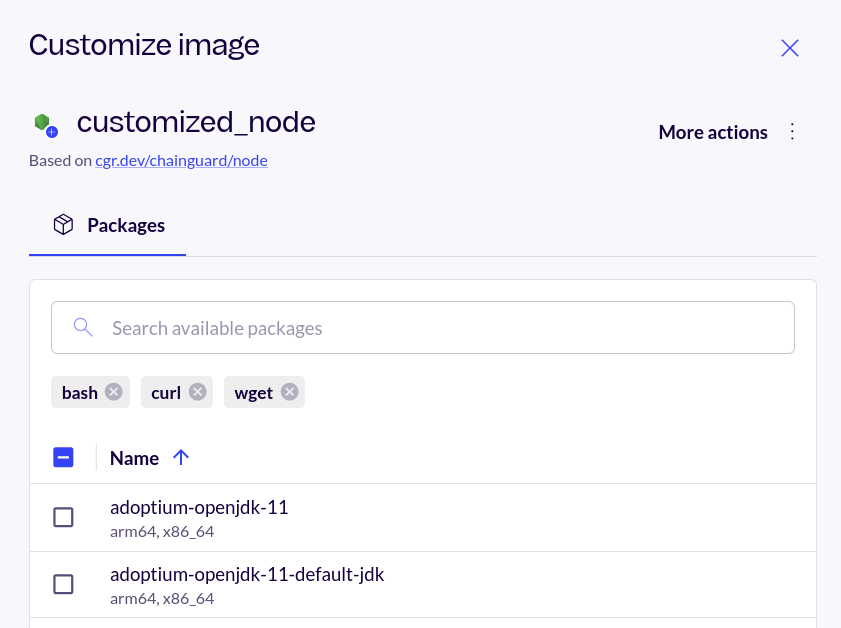Remove the wget package chip
The width and height of the screenshot is (841, 628).
290,392
